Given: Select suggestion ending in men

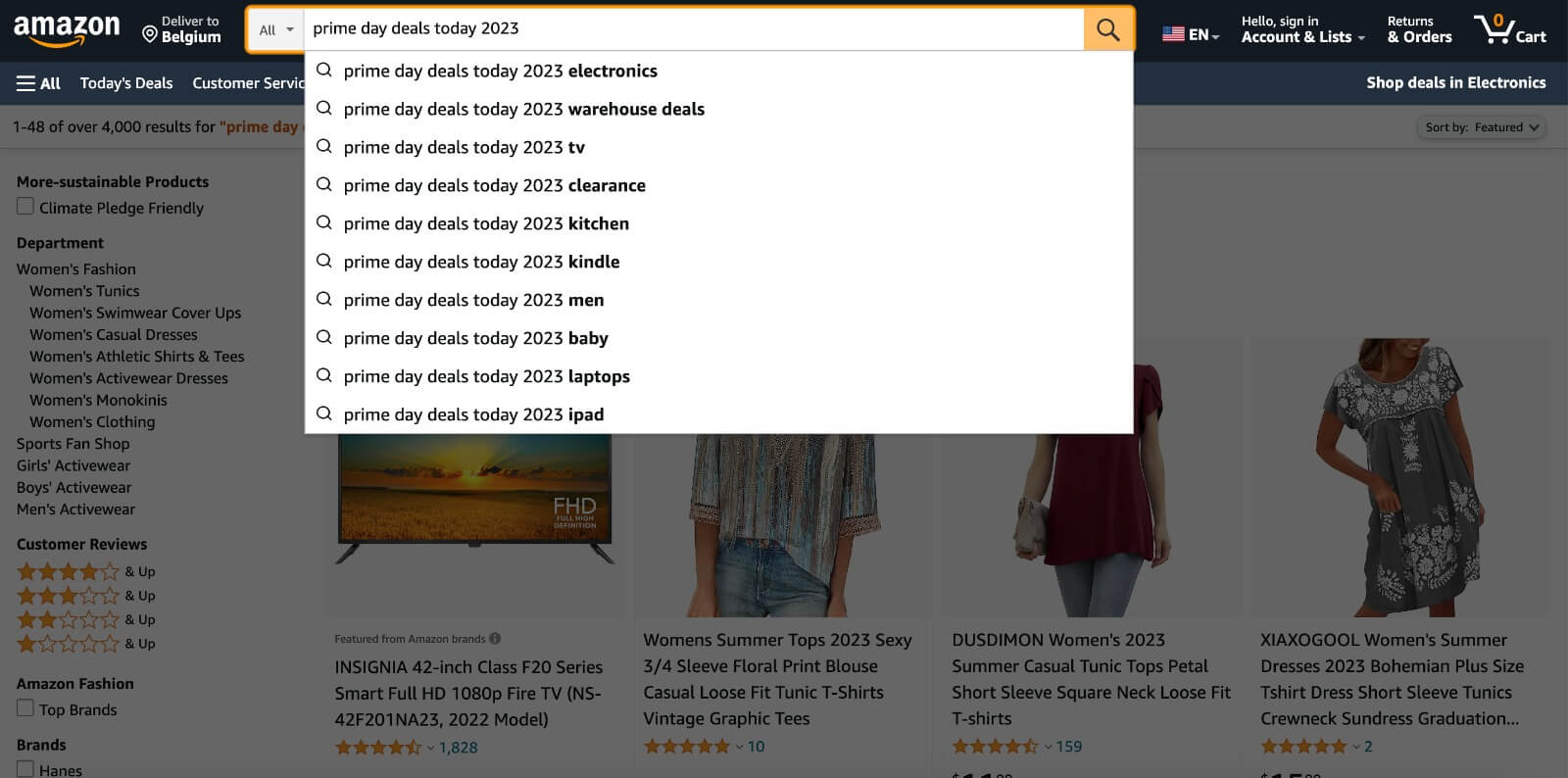Looking at the screenshot, I should [x=719, y=300].
